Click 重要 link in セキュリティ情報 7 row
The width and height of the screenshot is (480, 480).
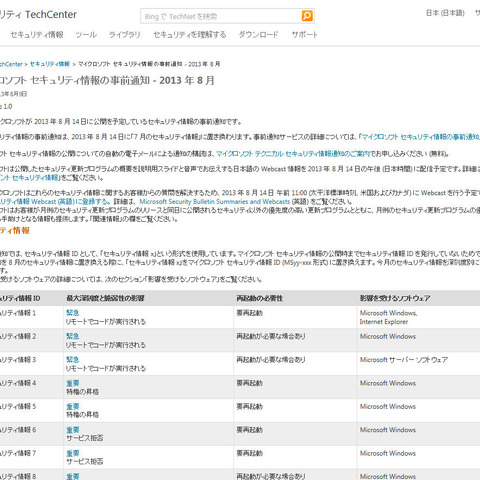(x=72, y=453)
